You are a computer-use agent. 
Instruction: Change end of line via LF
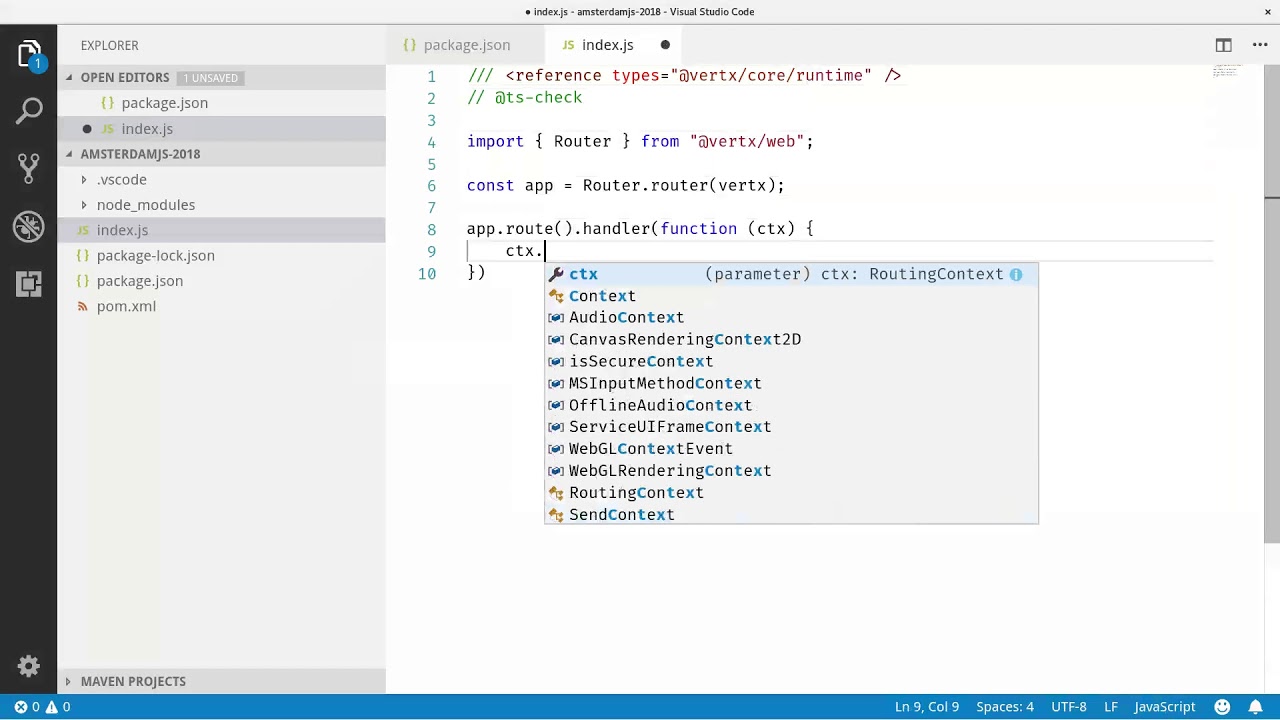tap(1110, 707)
